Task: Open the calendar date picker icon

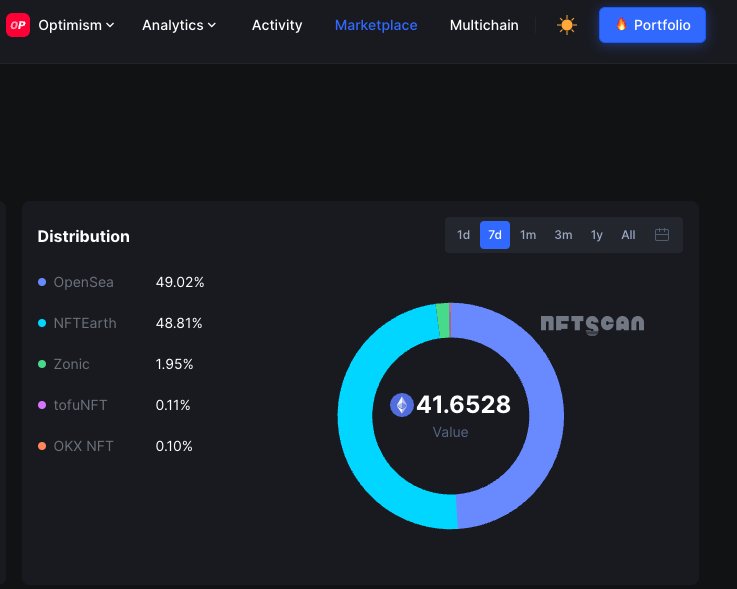Action: click(x=662, y=235)
